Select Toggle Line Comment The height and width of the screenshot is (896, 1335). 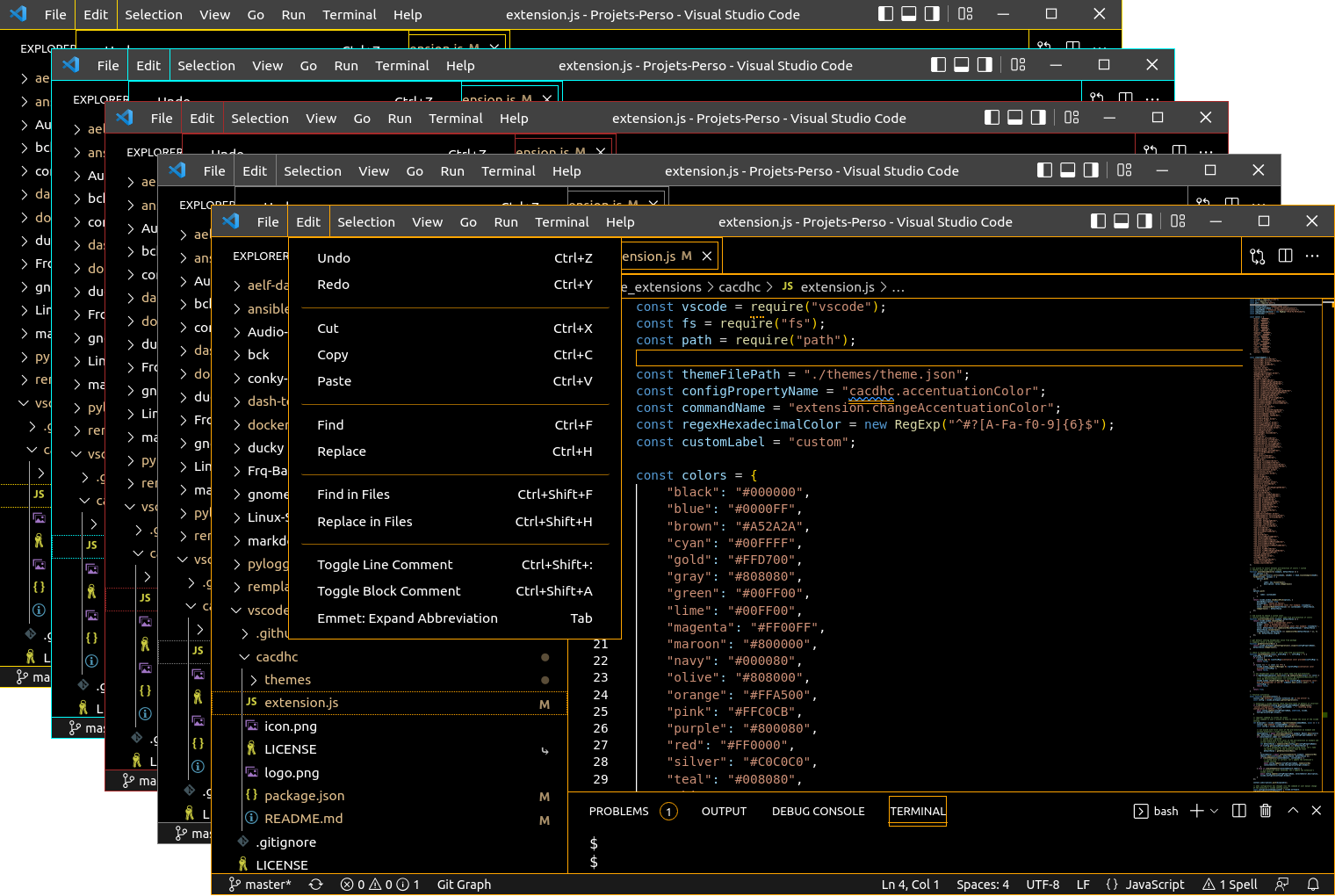coord(455,565)
